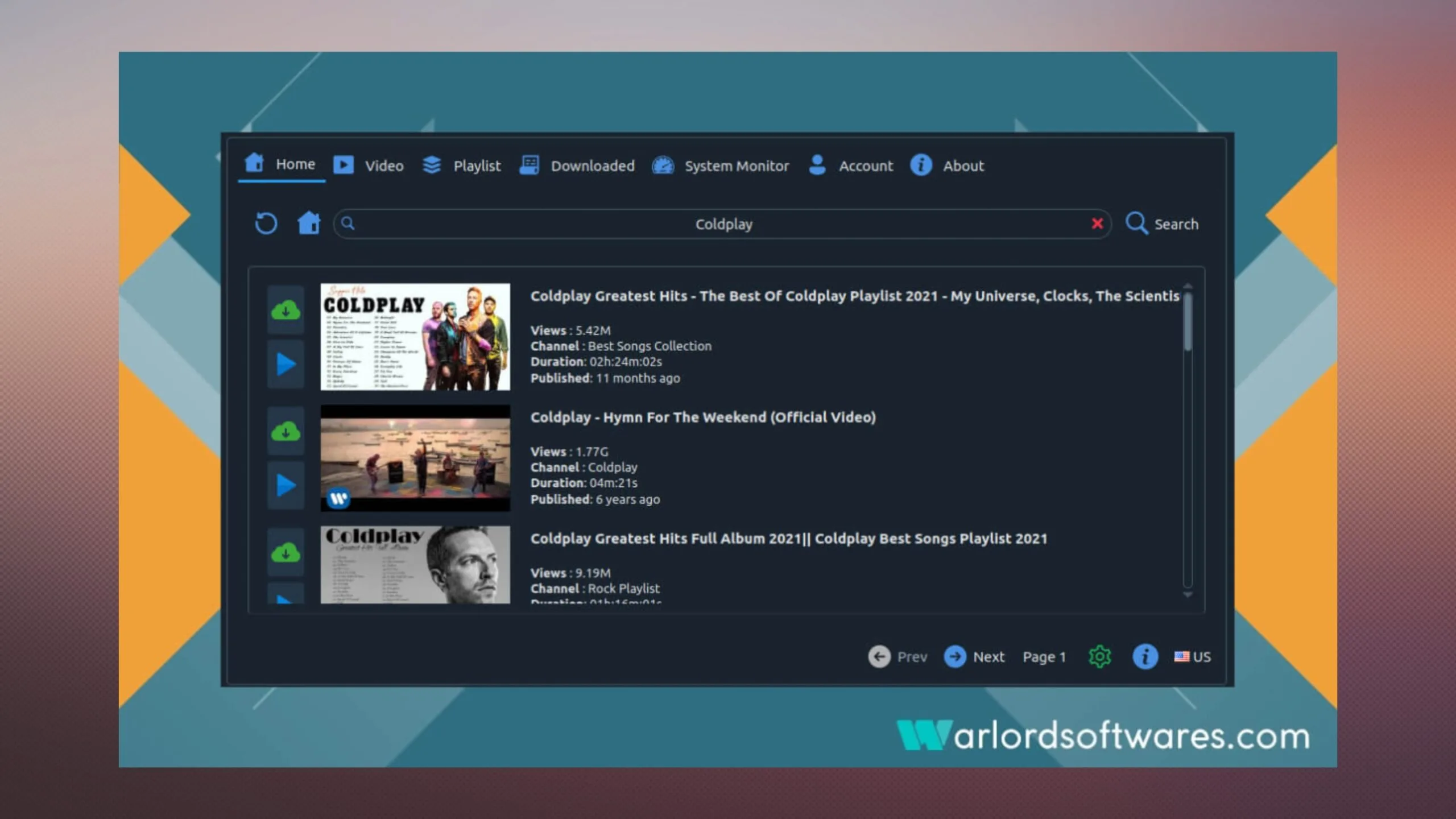Open the Greatest Hits Full Album thumbnail
This screenshot has width=1456, height=819.
[x=415, y=565]
